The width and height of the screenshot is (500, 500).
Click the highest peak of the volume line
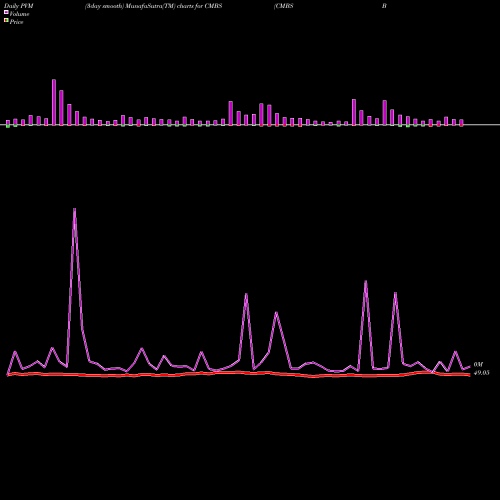[x=74, y=209]
